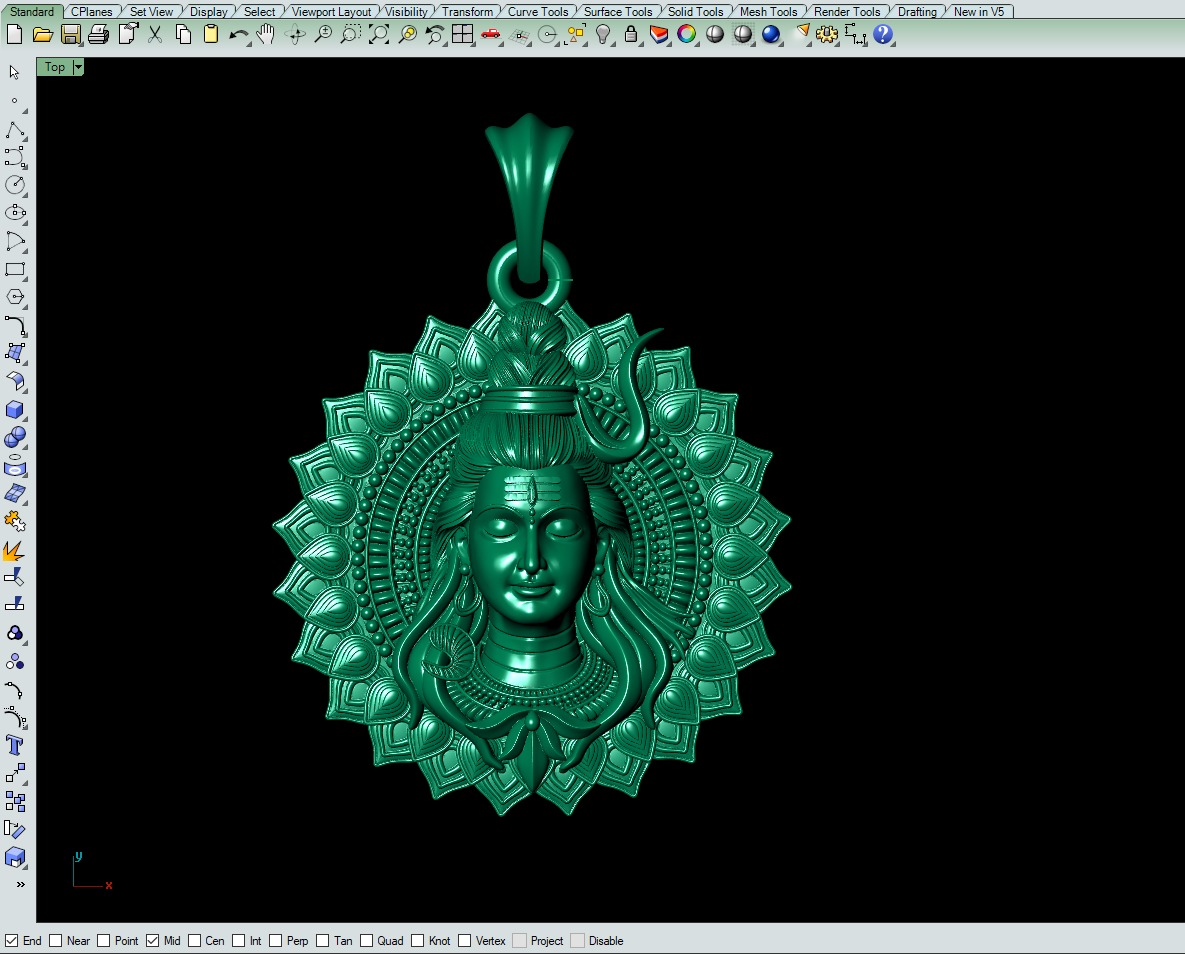Select the Polyline tool in sidebar

(15, 130)
